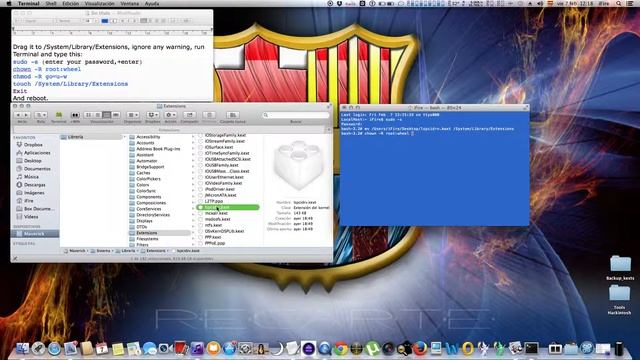Open the Ventana menu
640x360 pixels.
point(129,3)
